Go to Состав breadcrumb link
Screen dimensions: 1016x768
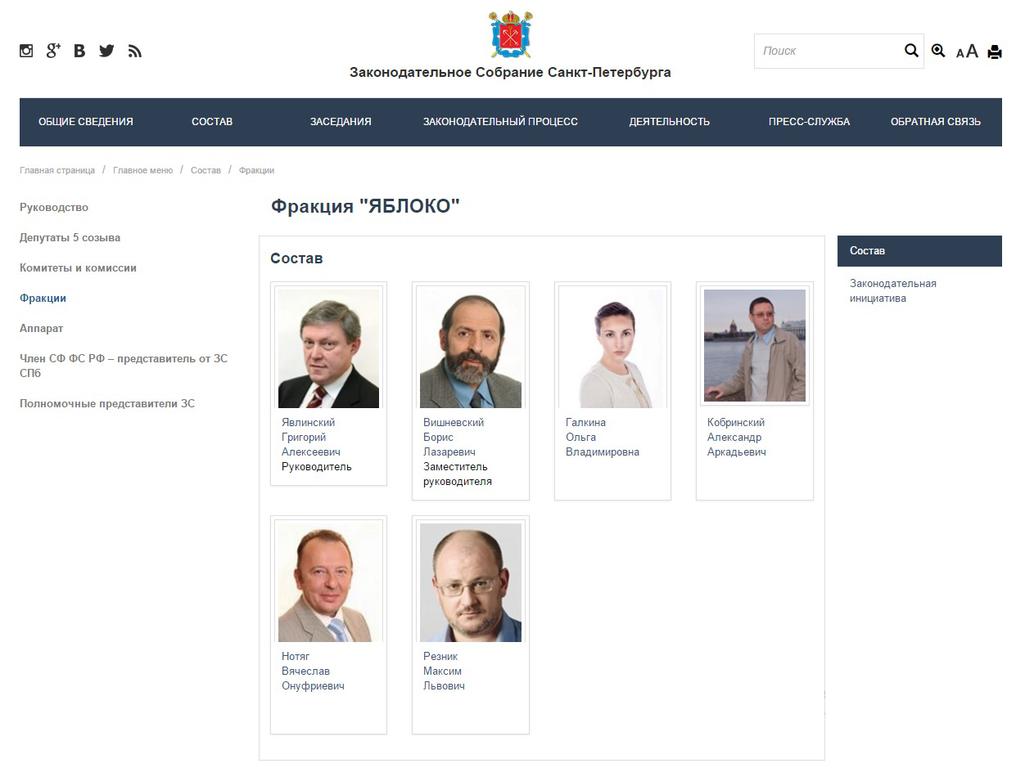205,170
